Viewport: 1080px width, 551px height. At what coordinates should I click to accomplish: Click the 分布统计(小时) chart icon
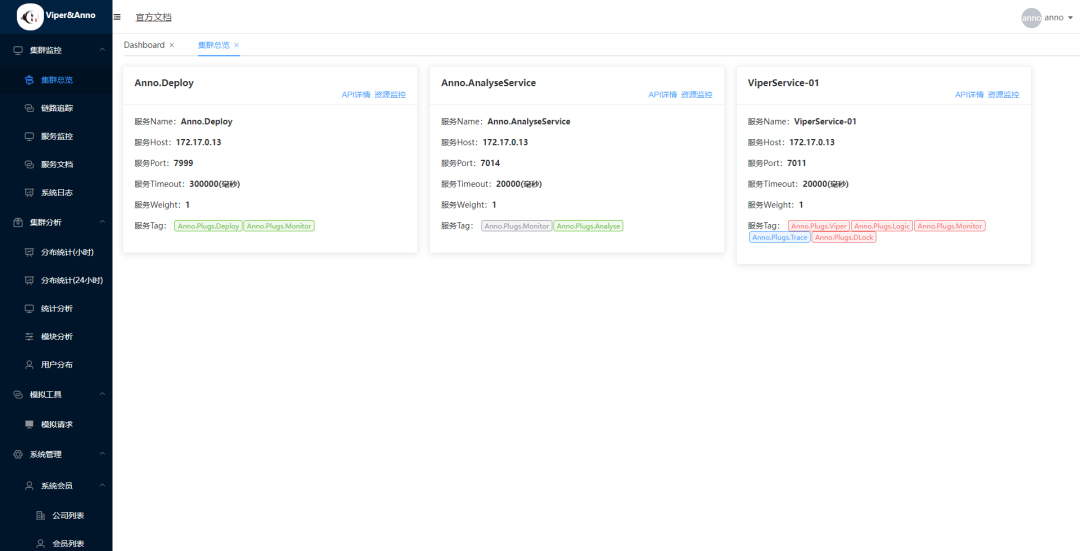coord(29,252)
